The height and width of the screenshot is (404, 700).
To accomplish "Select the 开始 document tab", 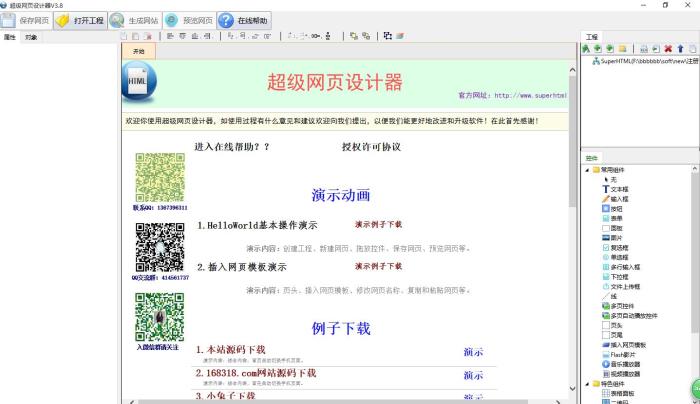I will click(139, 51).
